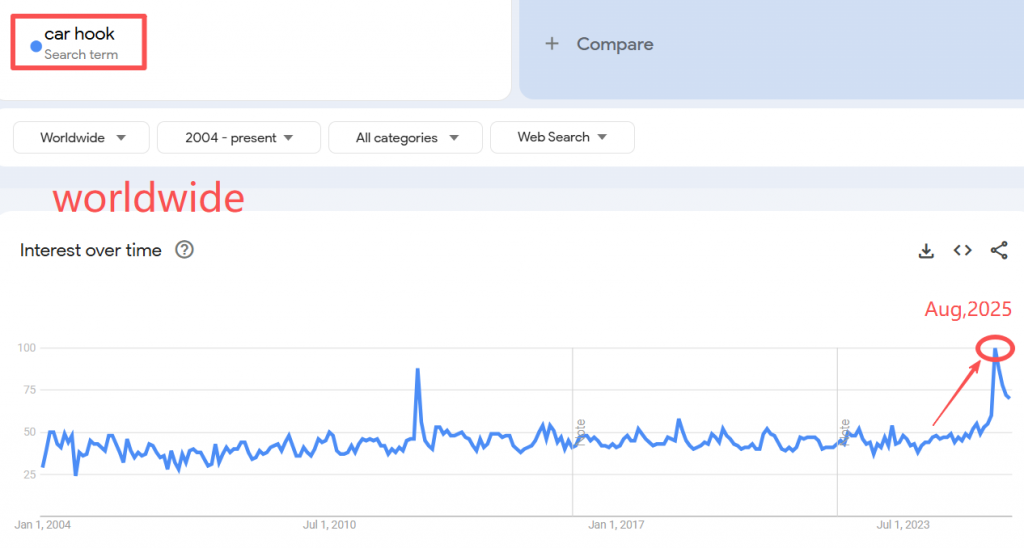Expand the Web Search type dropdown
Viewport: 1024px width, 548px height.
tap(562, 137)
